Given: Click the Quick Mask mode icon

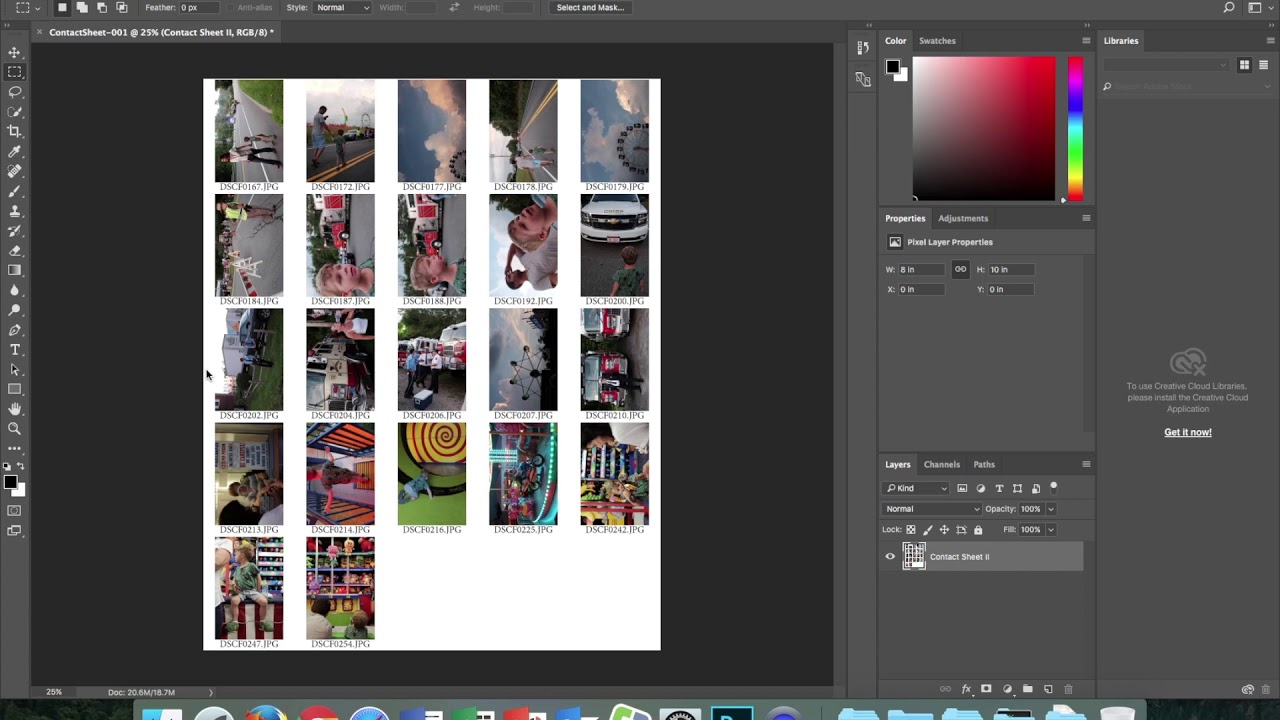Looking at the screenshot, I should pos(14,511).
